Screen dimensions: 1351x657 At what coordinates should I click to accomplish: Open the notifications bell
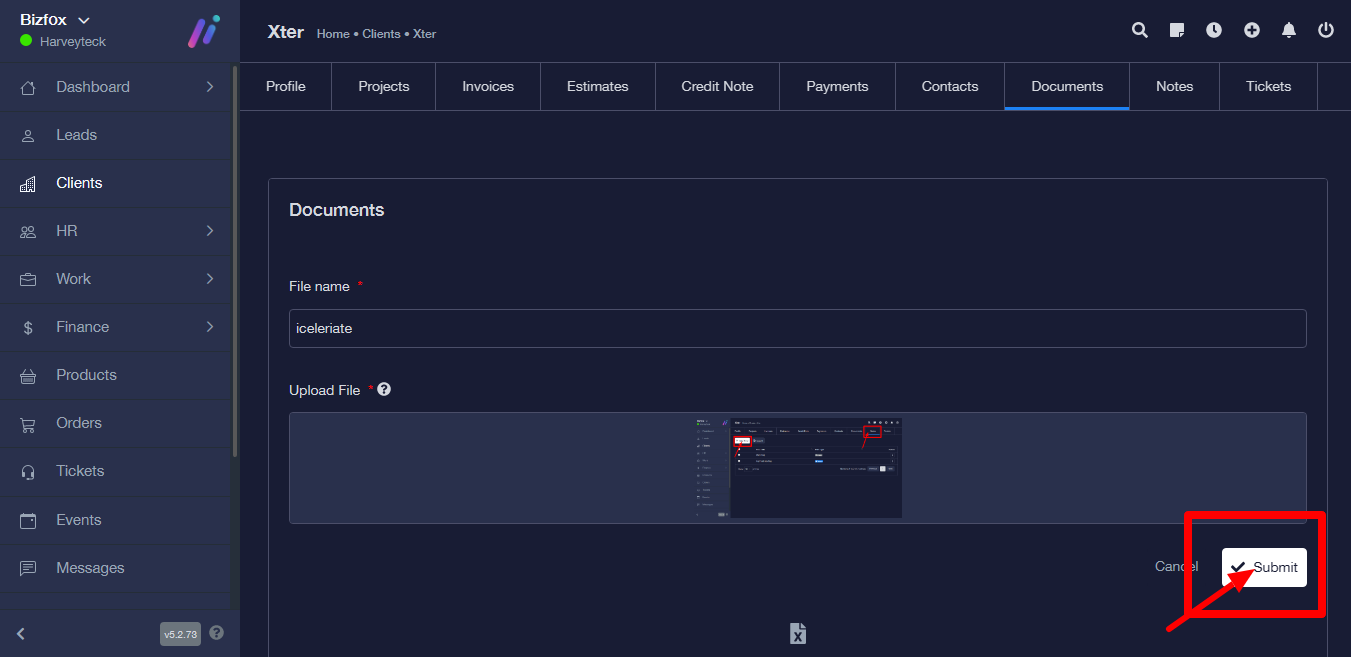(1289, 30)
